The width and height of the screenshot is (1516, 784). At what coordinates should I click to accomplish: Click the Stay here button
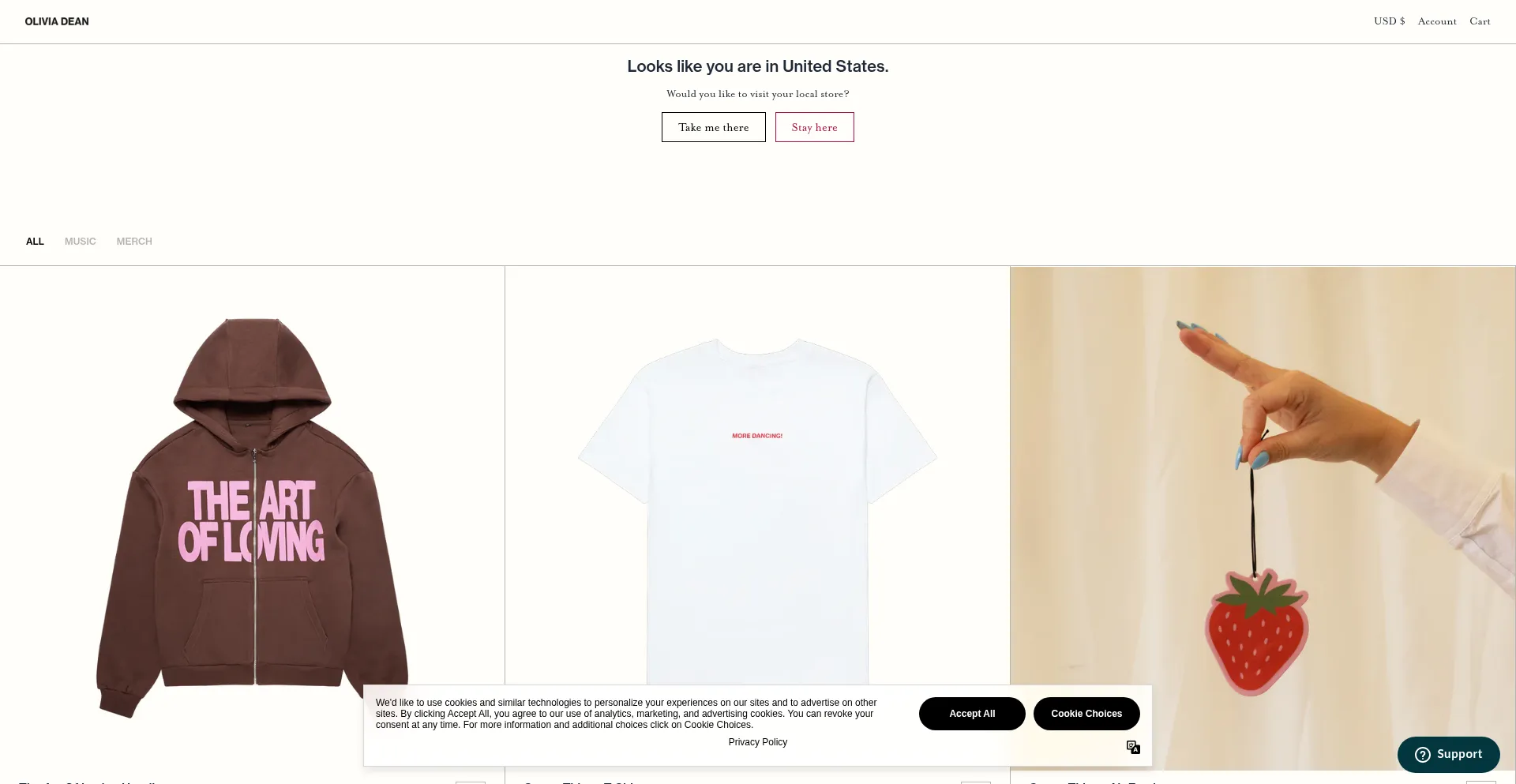[815, 127]
